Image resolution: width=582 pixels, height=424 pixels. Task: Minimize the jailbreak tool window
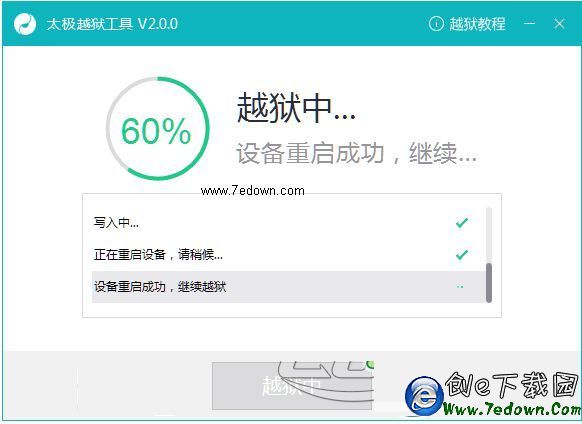click(530, 24)
